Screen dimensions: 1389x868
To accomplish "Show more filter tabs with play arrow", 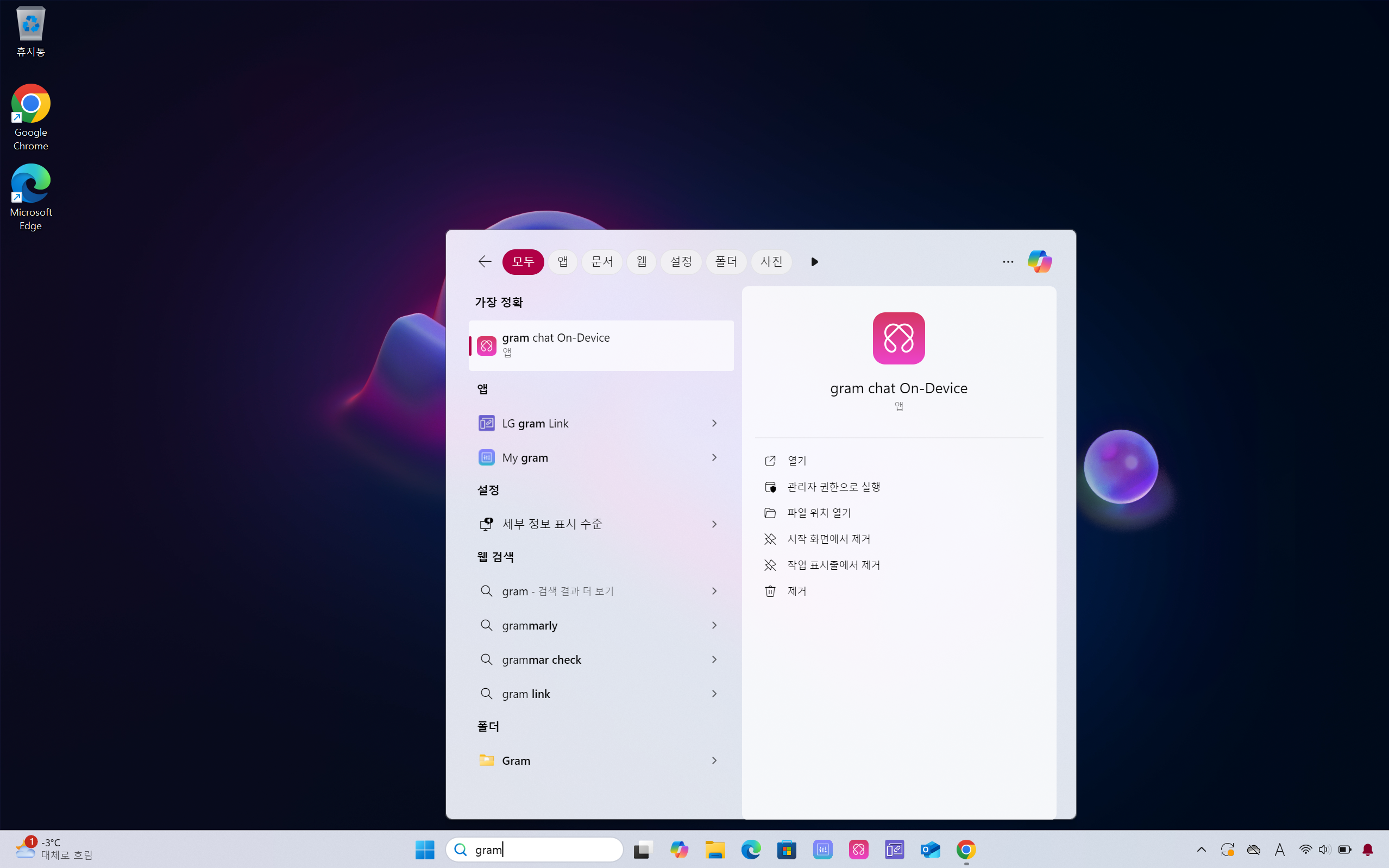I will (814, 262).
